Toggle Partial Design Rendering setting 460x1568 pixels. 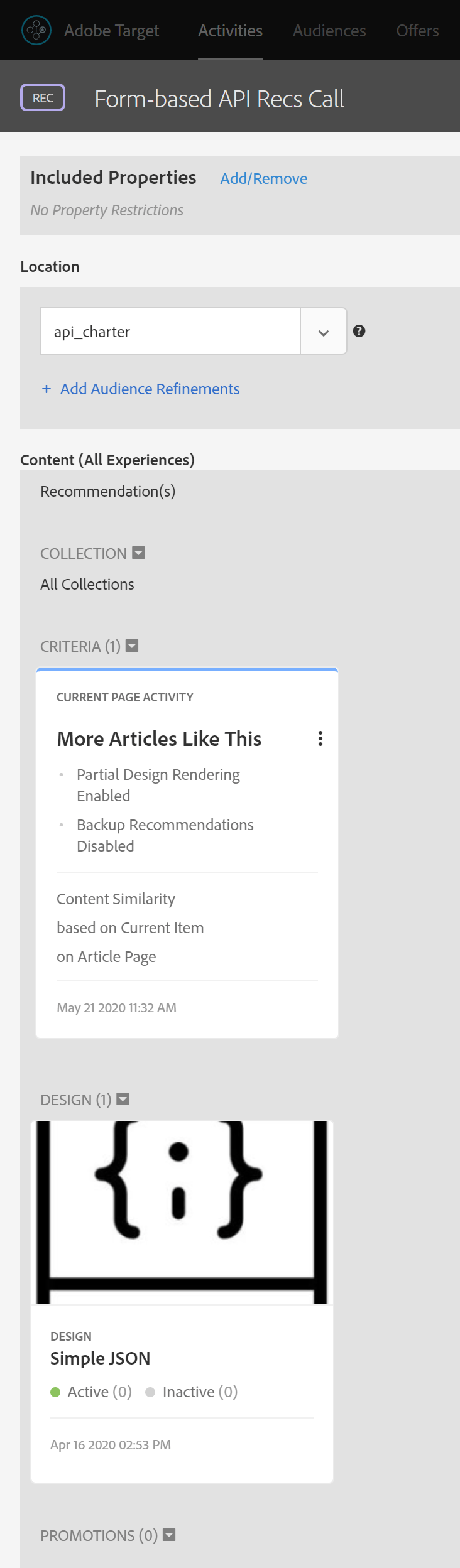pyautogui.click(x=158, y=784)
